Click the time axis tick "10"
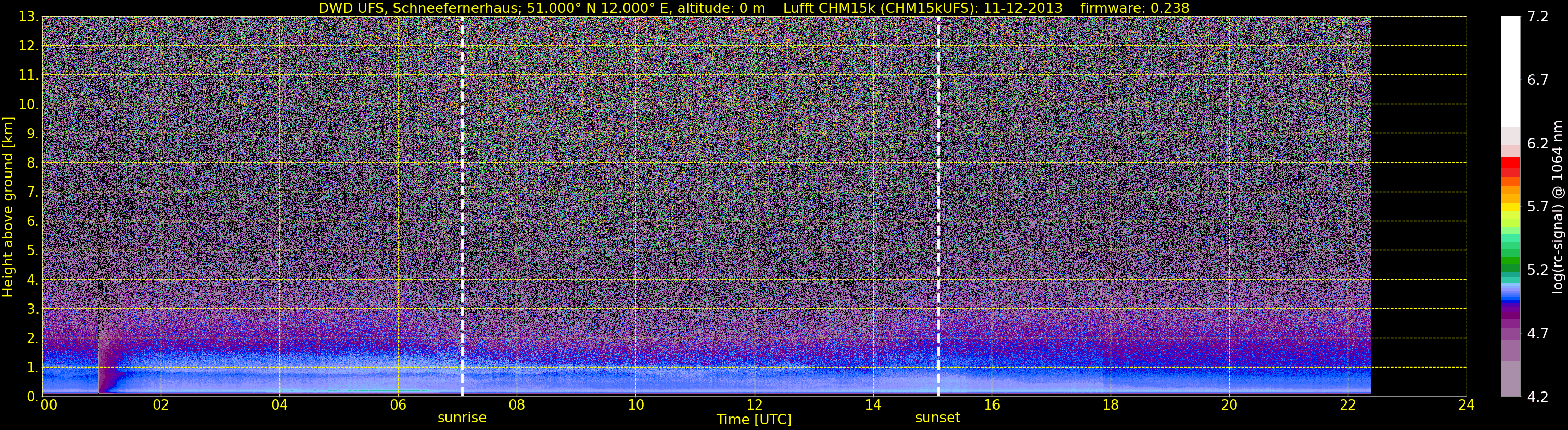 (x=635, y=406)
